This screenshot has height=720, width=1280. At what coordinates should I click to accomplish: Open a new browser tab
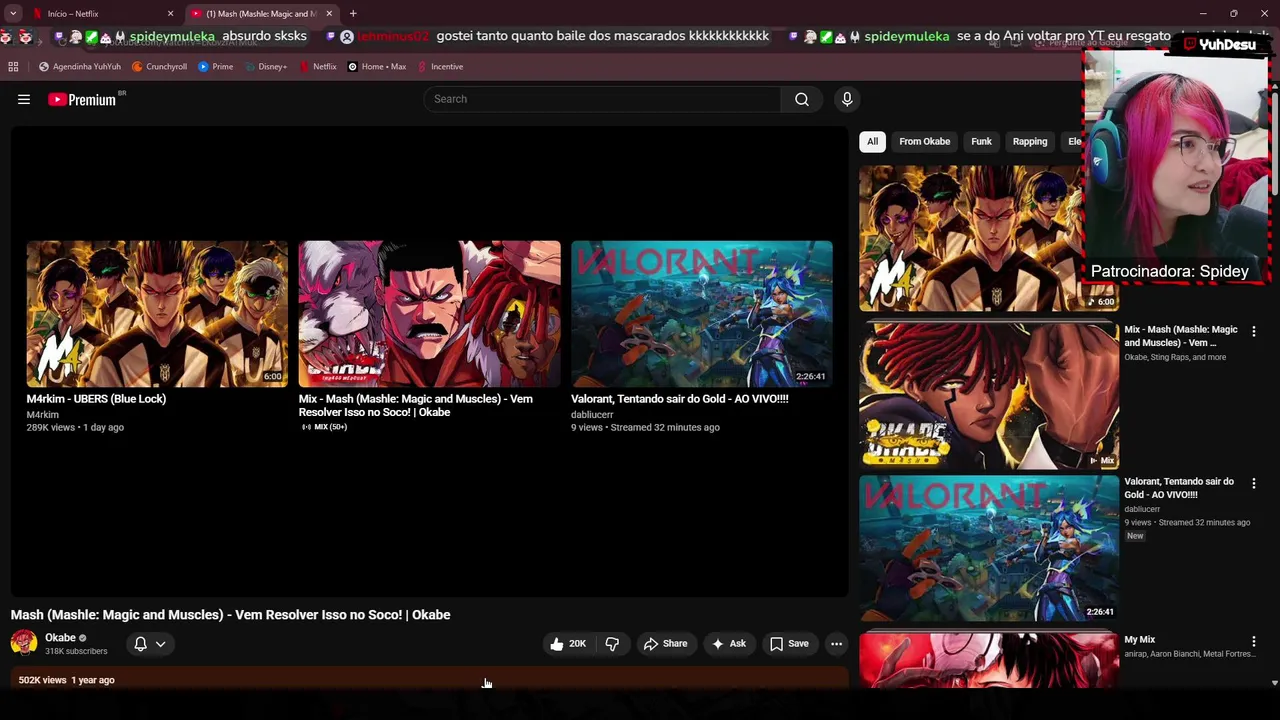pos(353,14)
